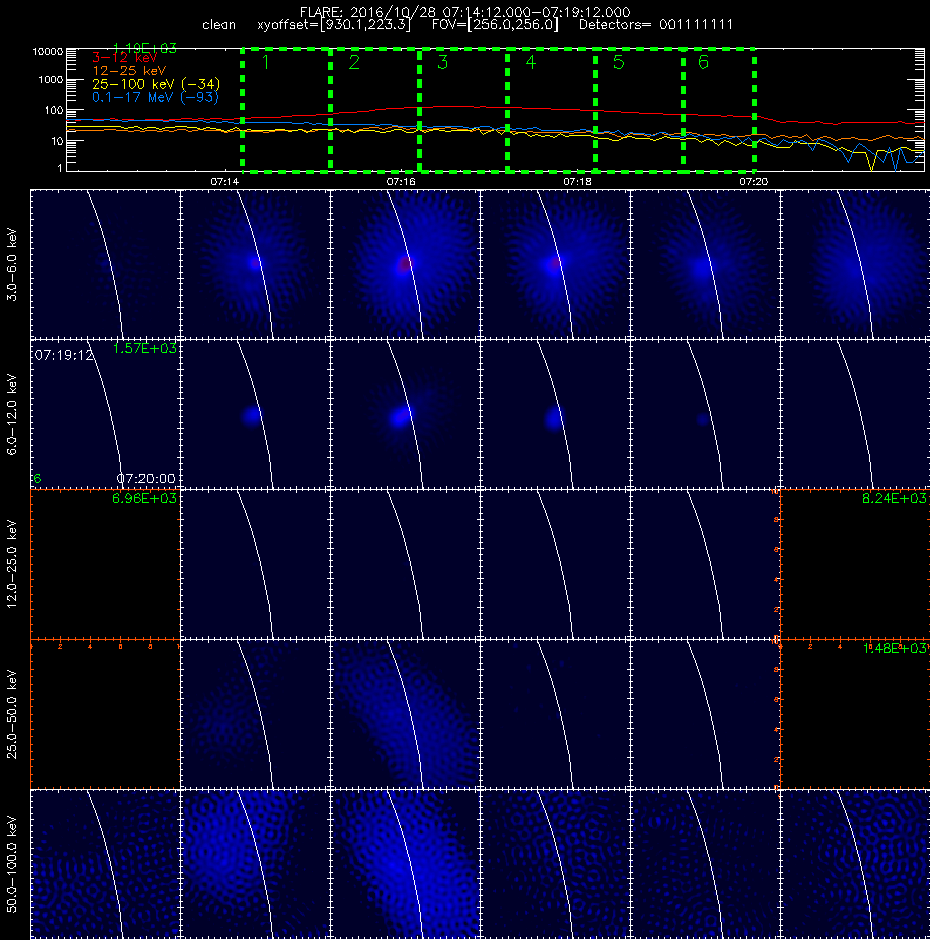Choose the 50.0-100.0 keV image for interval 3

pyautogui.click(x=405, y=864)
